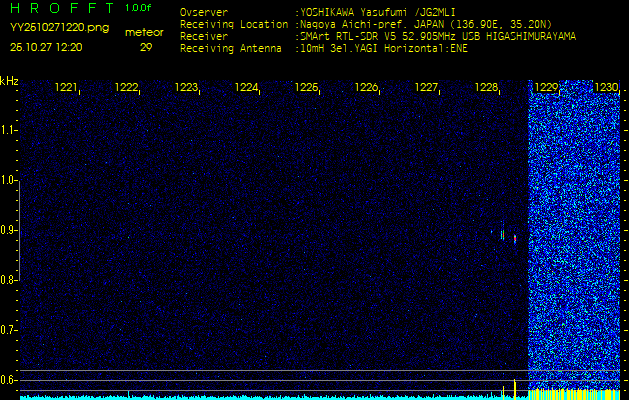The height and width of the screenshot is (400, 629).
Task: Select the 1224 time marker
Action: click(x=247, y=88)
